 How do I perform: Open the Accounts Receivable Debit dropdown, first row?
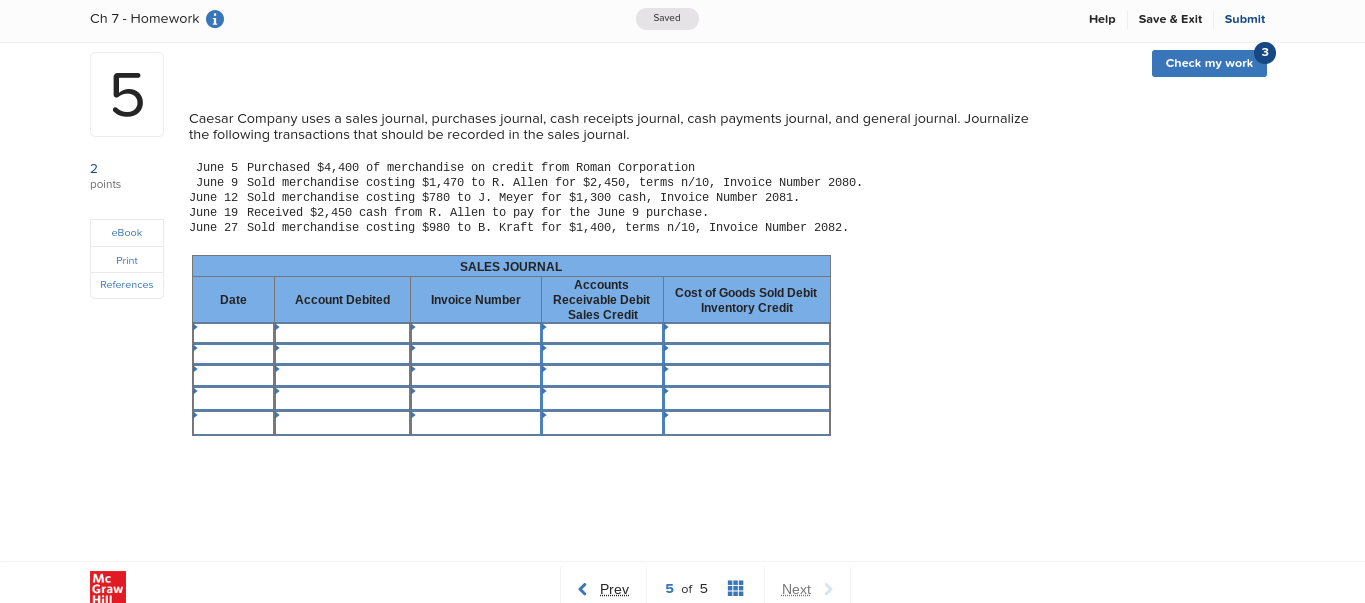[x=601, y=332]
